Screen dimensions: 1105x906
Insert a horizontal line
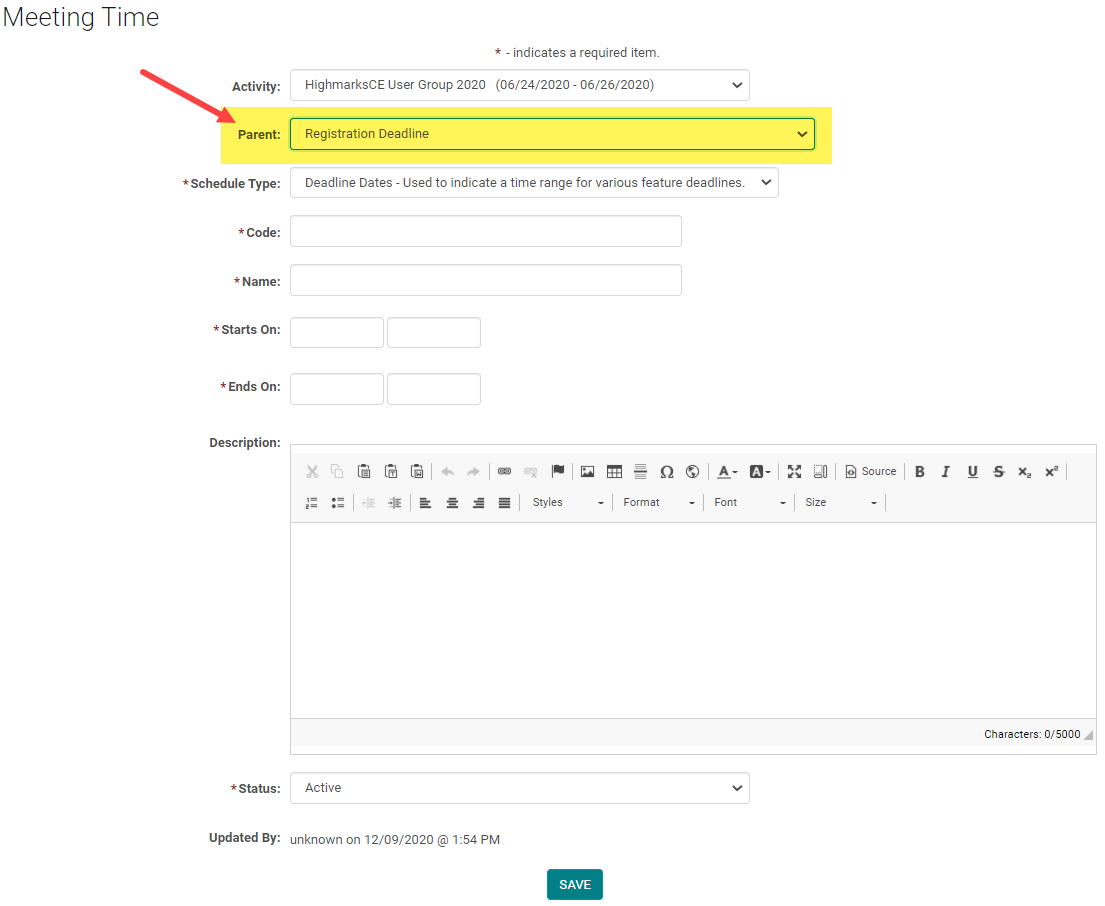640,472
